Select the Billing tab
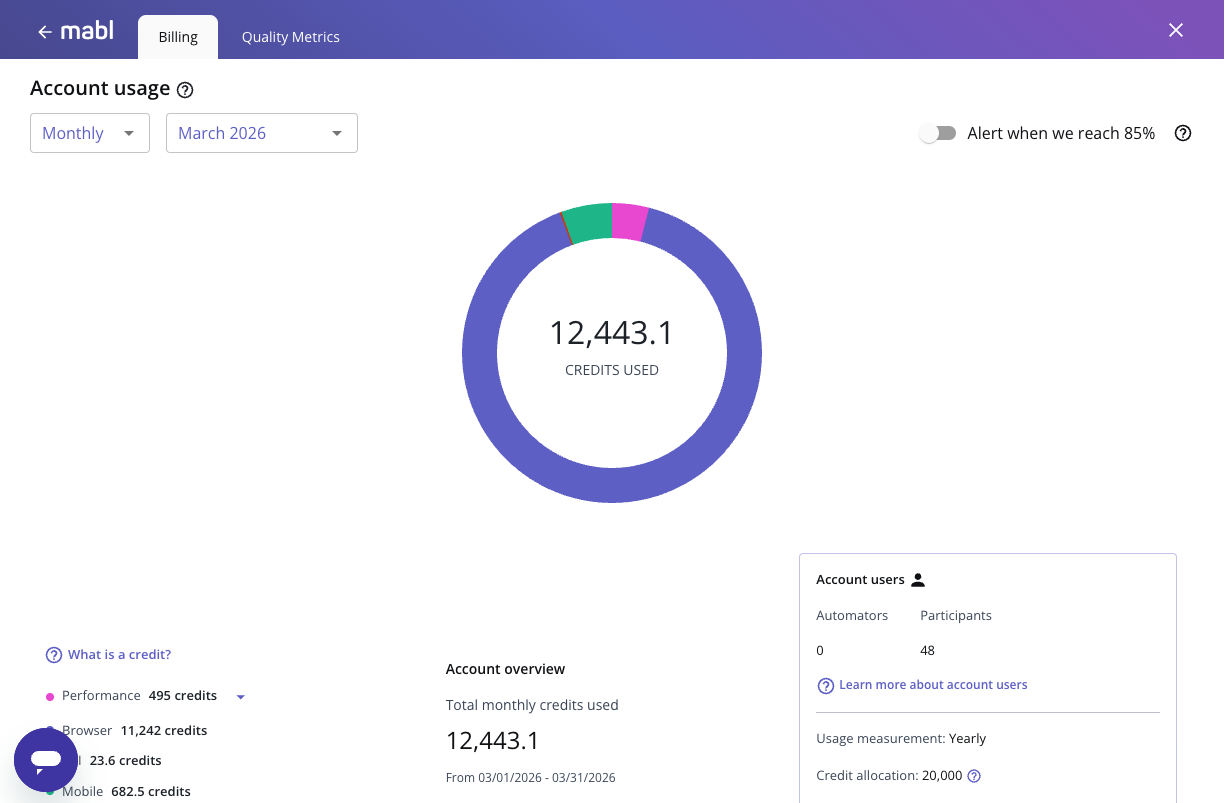This screenshot has height=803, width=1224. pos(177,36)
